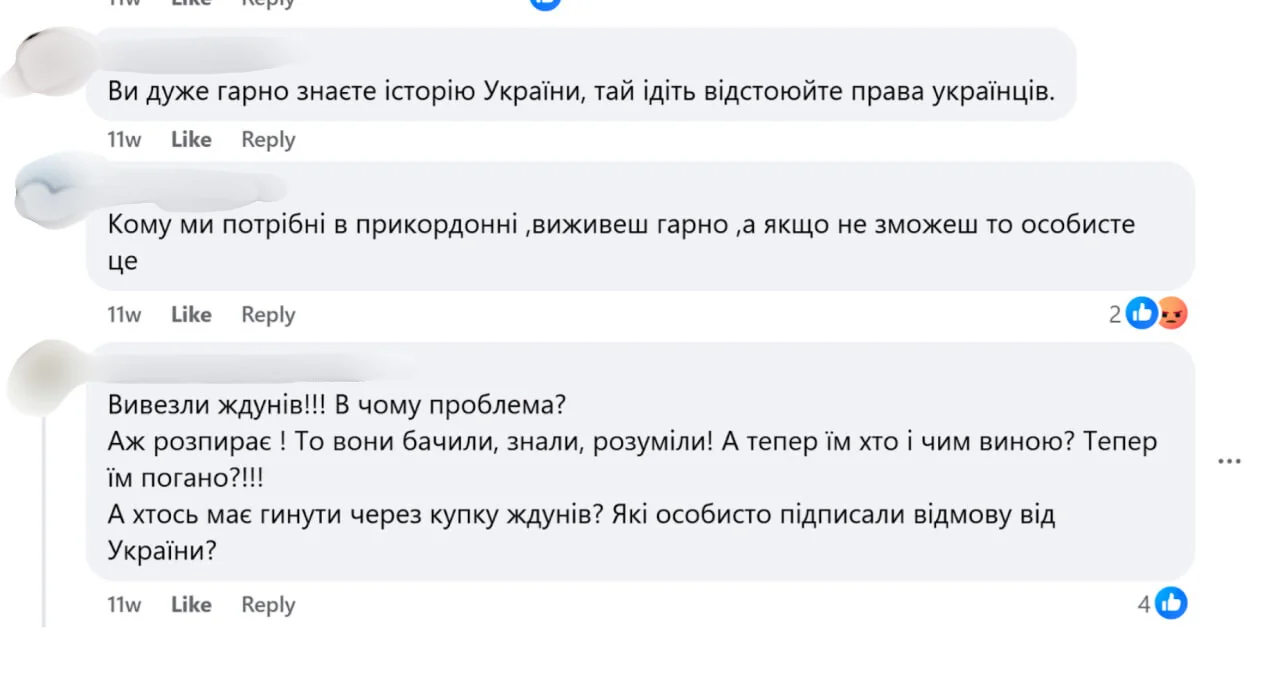
Task: View who reacted with the count '2'
Action: [x=1115, y=313]
